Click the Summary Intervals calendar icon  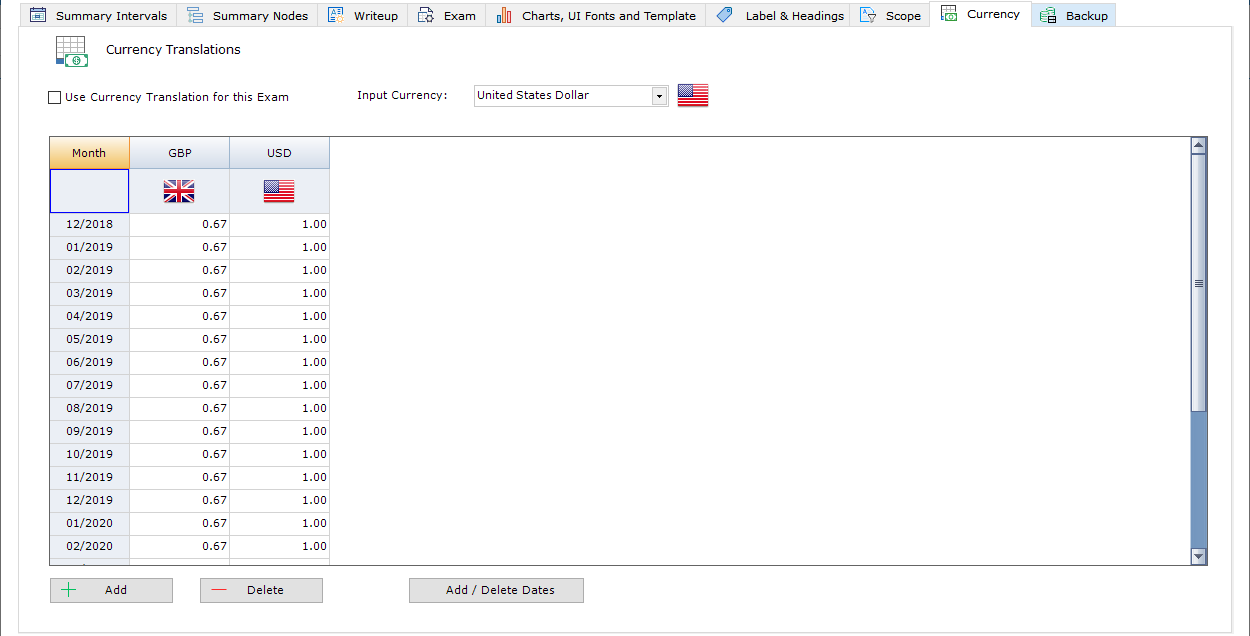(38, 15)
